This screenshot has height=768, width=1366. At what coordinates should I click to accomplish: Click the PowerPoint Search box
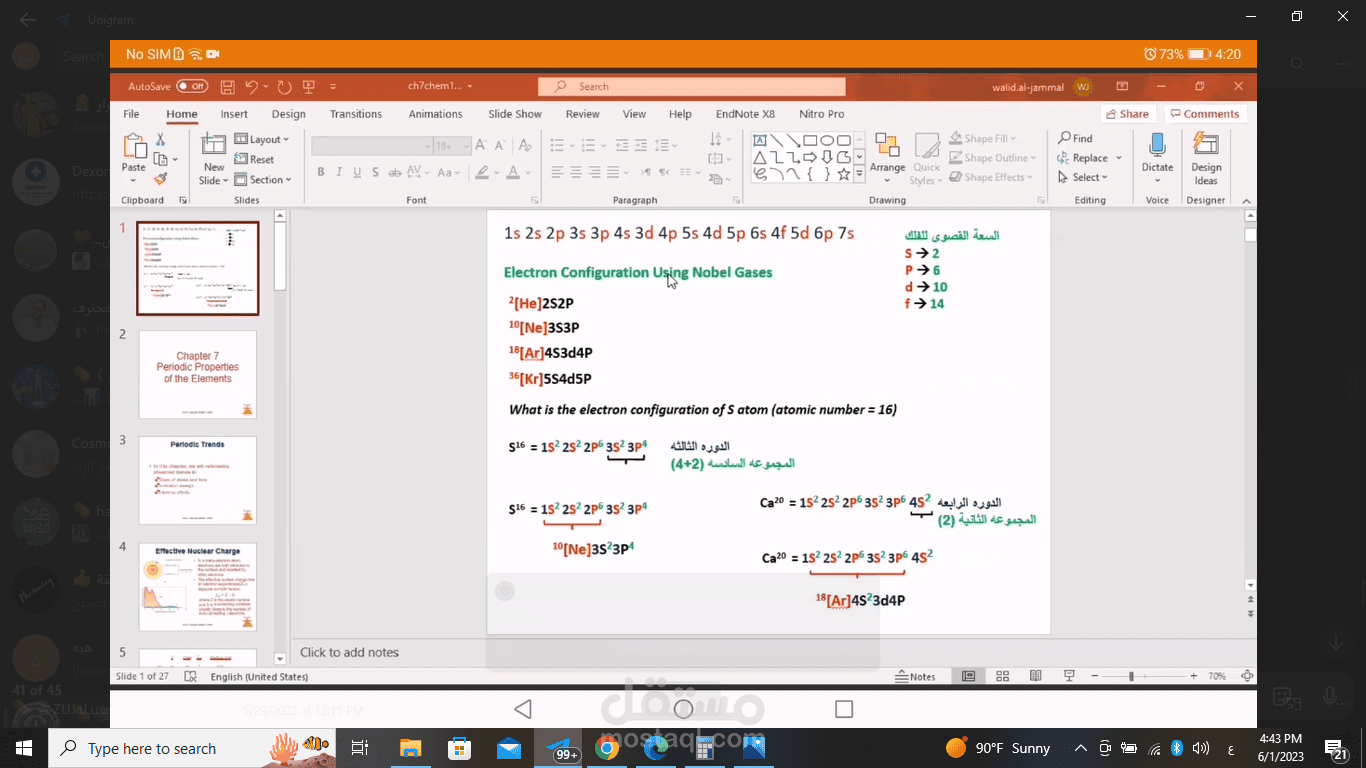[x=691, y=87]
